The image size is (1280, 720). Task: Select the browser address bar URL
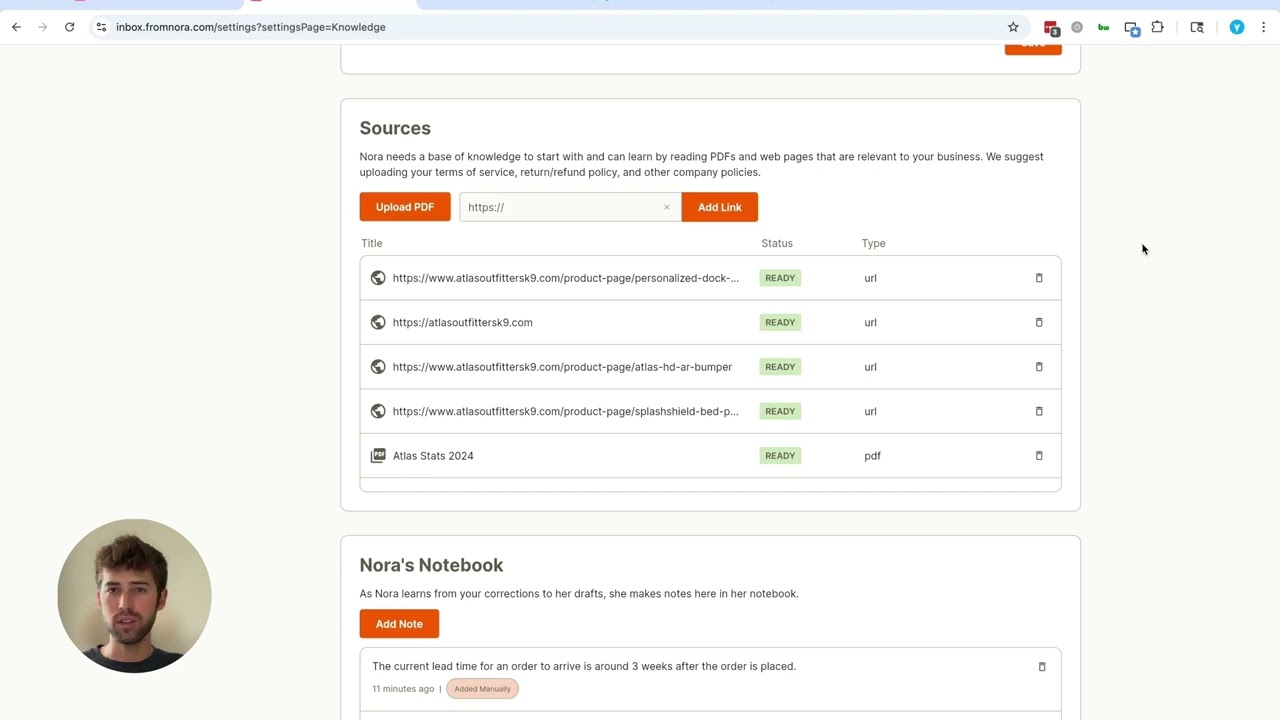(x=250, y=27)
